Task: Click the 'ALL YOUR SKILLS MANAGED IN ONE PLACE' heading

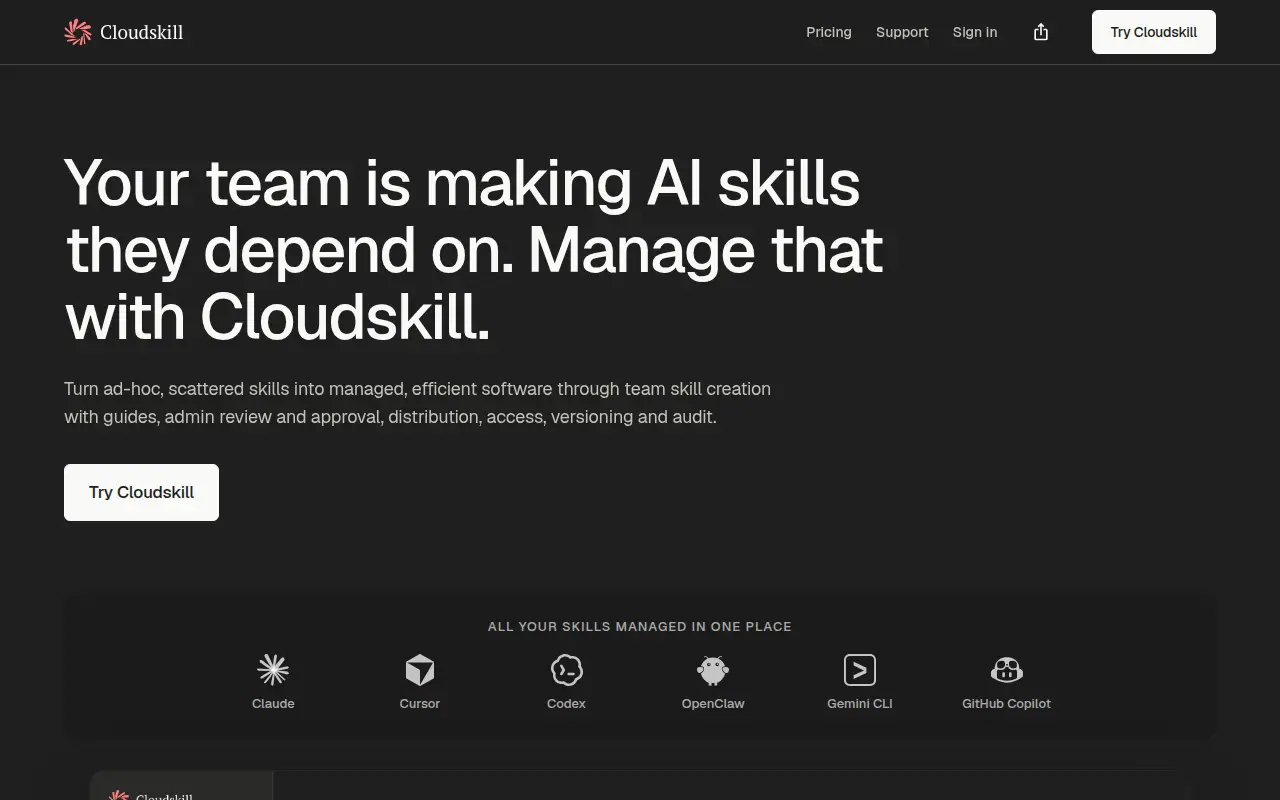Action: tap(640, 627)
